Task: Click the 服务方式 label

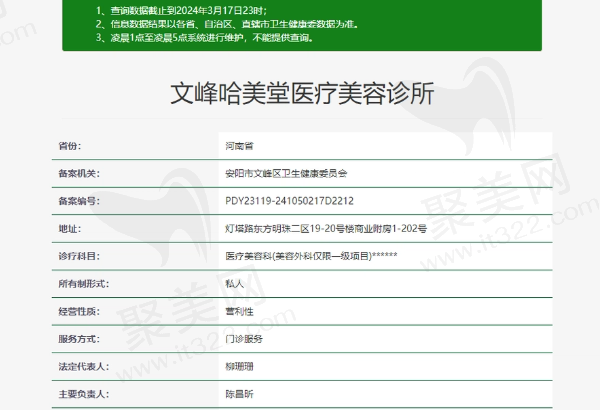Action: pos(79,339)
